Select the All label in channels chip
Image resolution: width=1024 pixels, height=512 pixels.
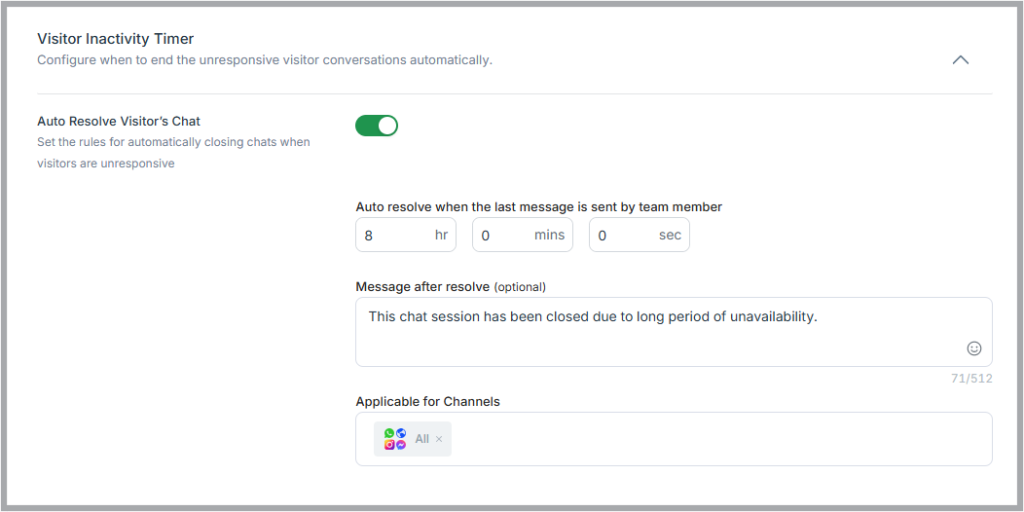click(422, 439)
